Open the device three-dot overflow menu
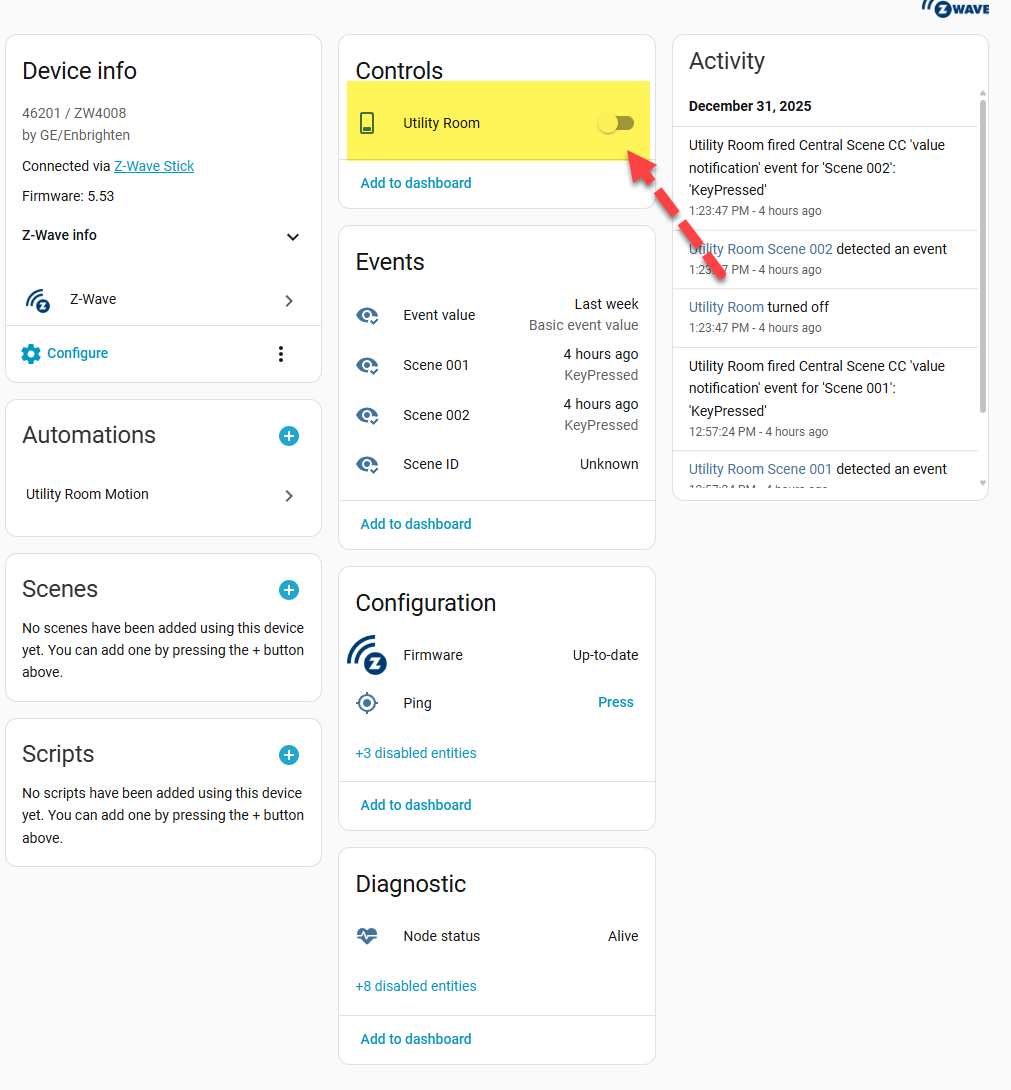 point(281,354)
